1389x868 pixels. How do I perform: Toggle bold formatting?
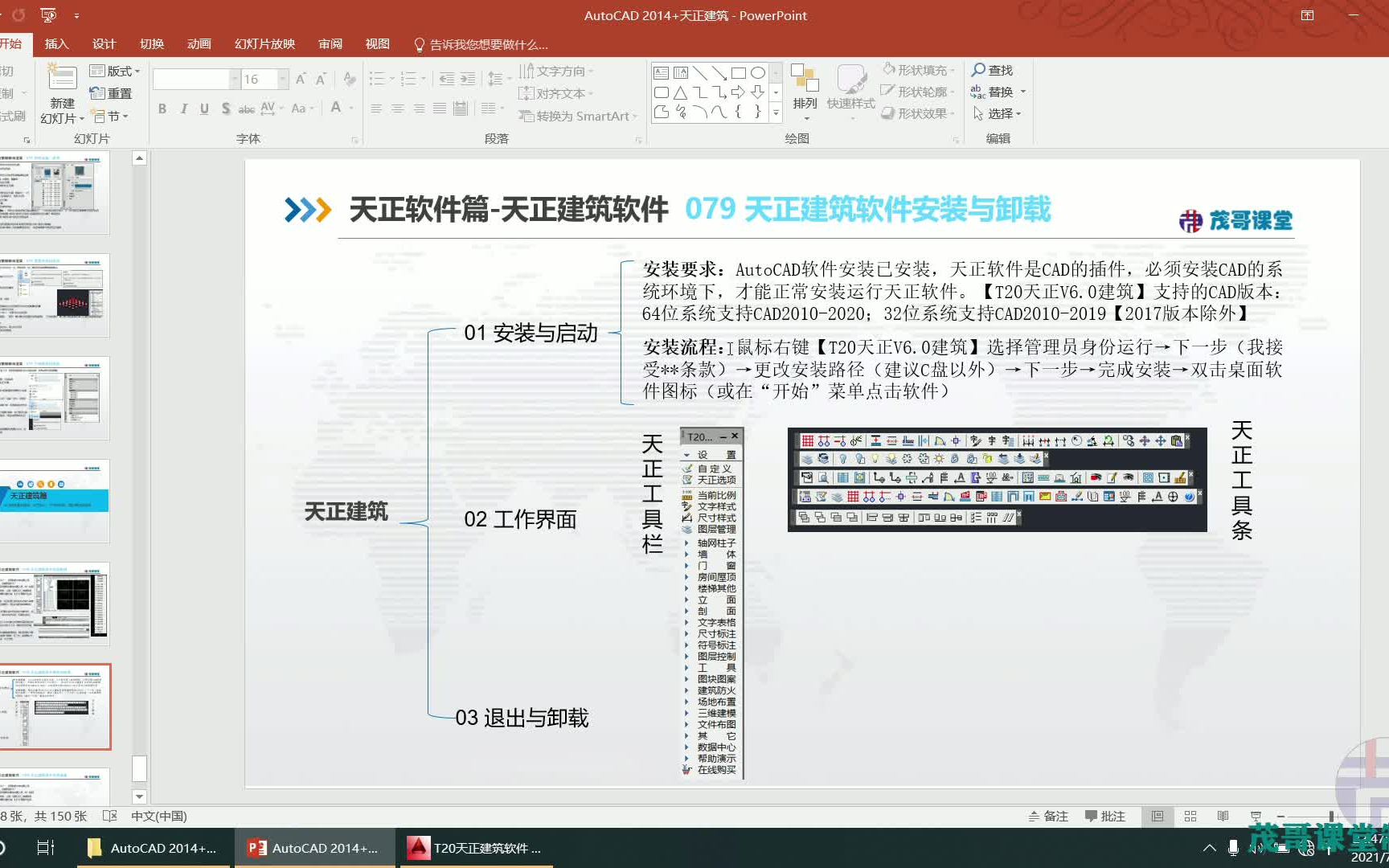[162, 108]
